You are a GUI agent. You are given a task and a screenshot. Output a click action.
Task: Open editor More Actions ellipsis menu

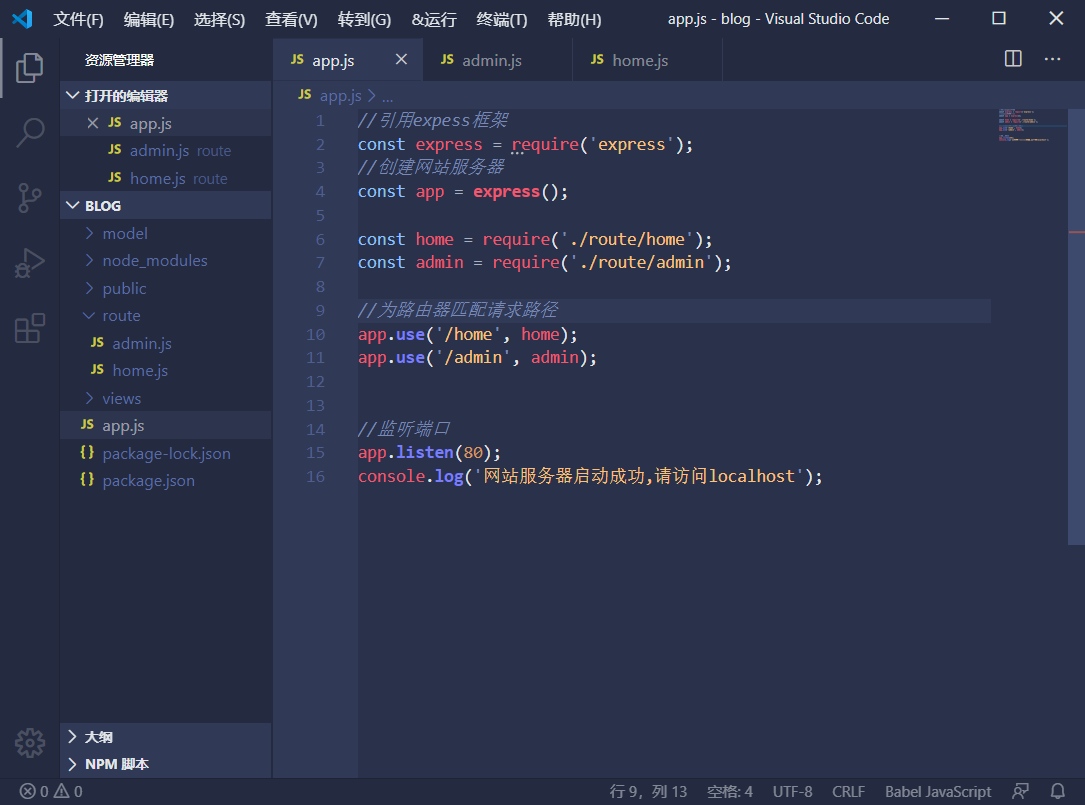[x=1052, y=59]
